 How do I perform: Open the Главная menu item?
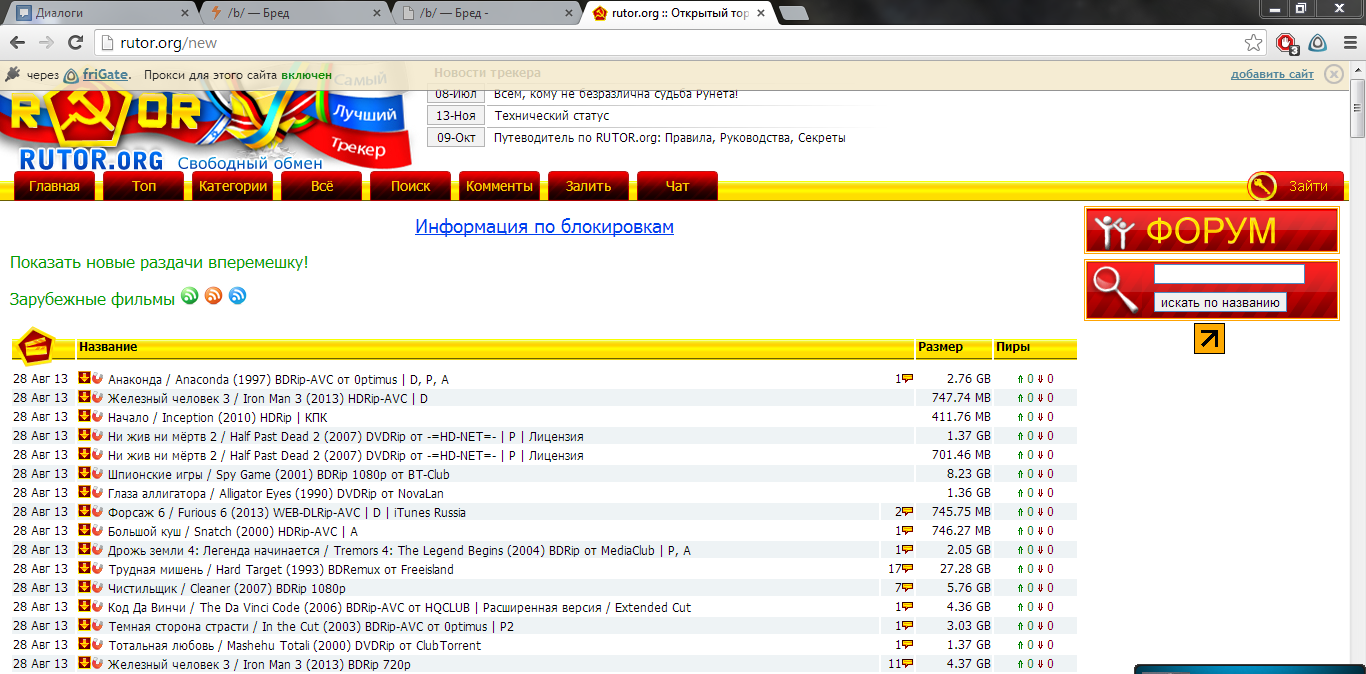tap(55, 186)
